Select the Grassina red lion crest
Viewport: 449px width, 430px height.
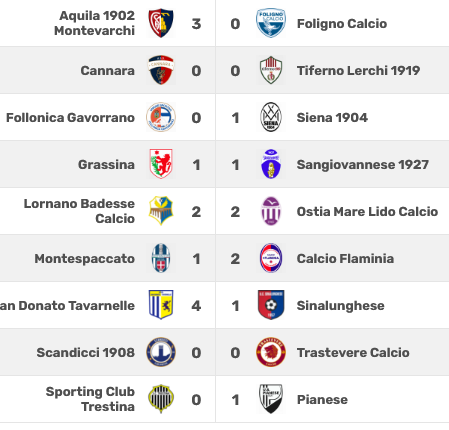click(161, 164)
